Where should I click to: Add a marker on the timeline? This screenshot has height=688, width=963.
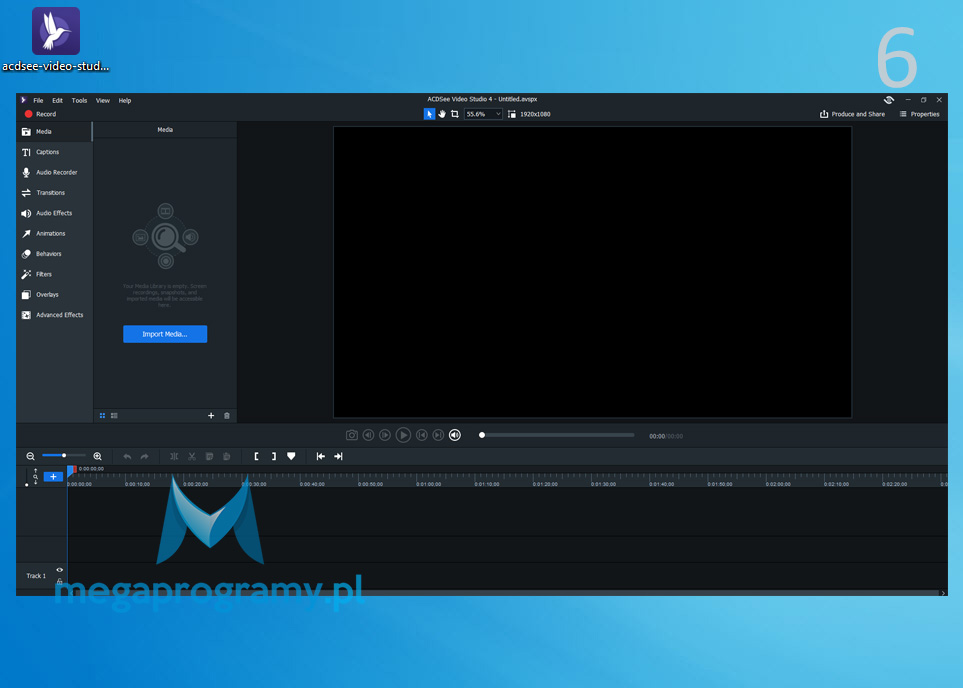[291, 456]
